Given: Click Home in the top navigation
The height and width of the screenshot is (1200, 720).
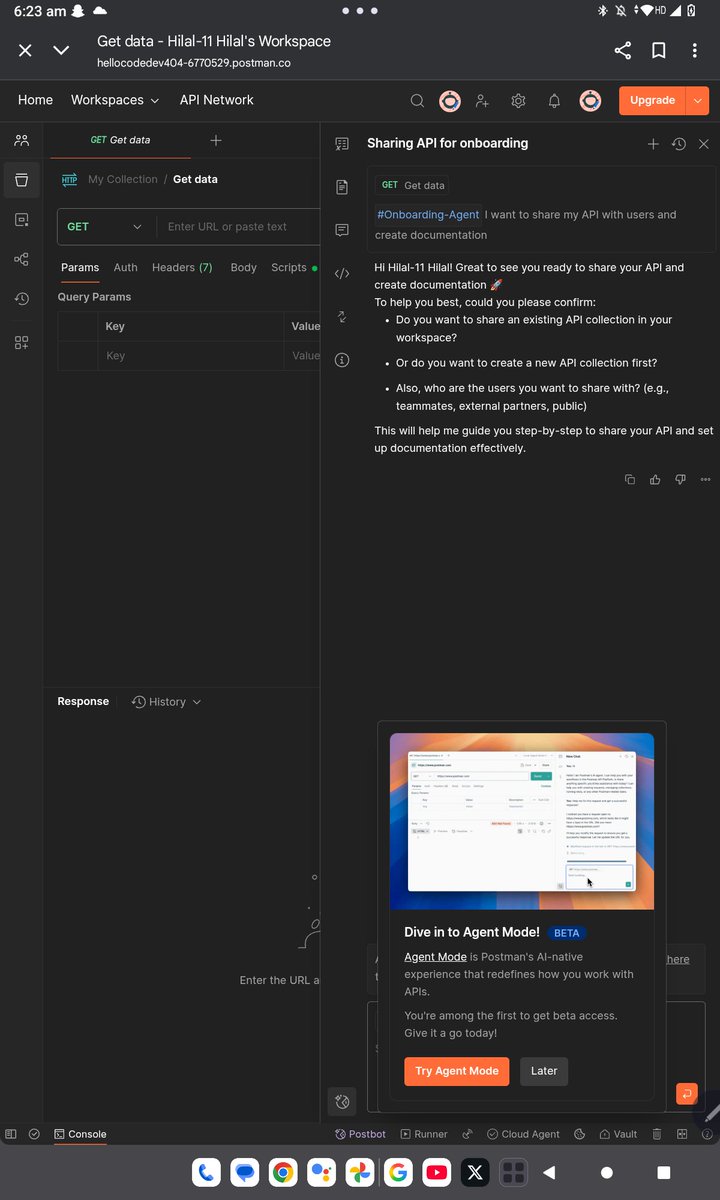Looking at the screenshot, I should (35, 100).
